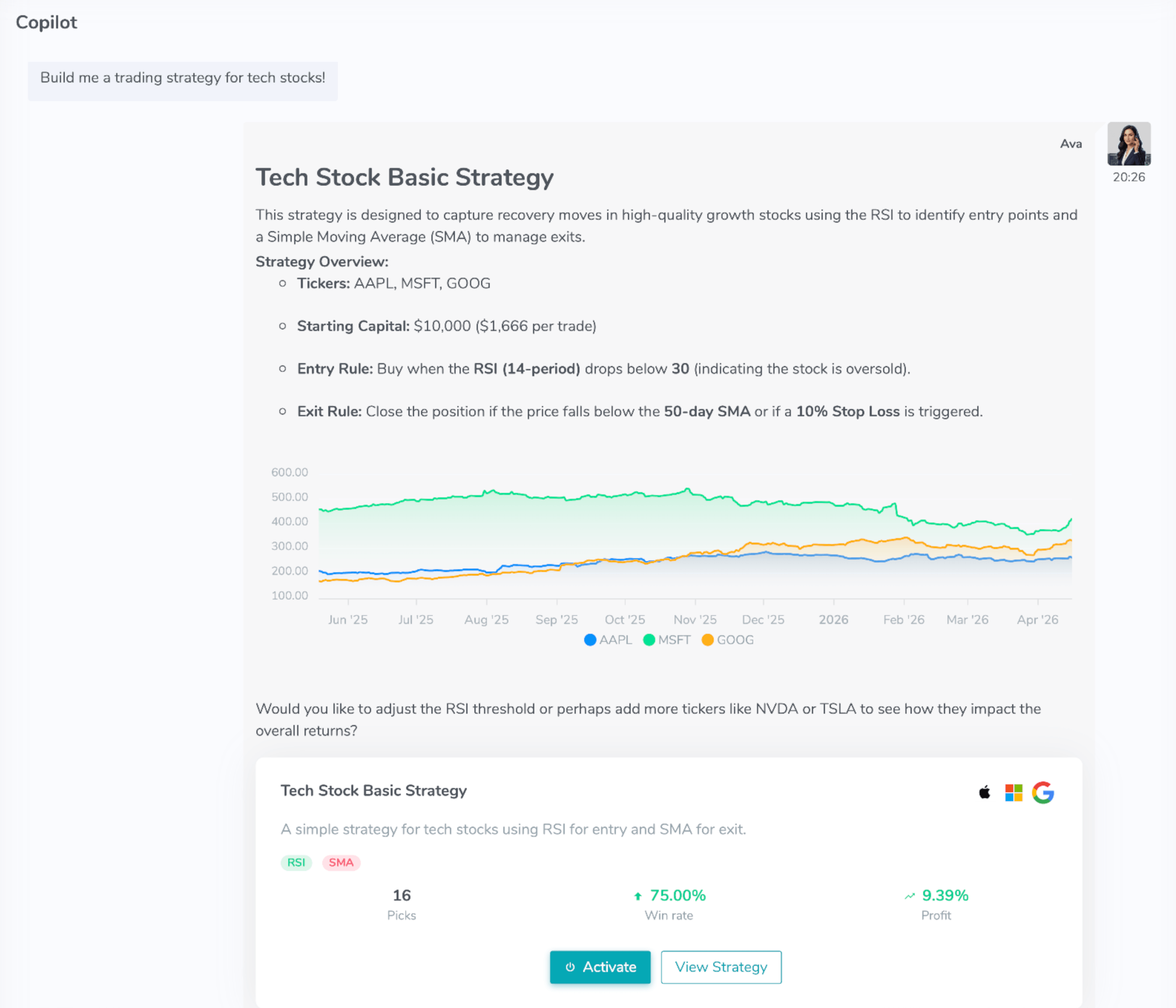The image size is (1176, 1008).
Task: Click the Nov '25 x-axis marker
Action: [695, 619]
